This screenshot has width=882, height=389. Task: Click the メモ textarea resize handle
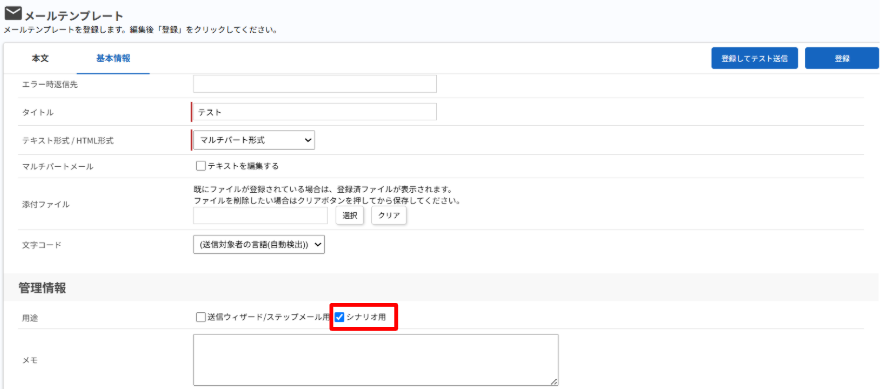coord(554,381)
